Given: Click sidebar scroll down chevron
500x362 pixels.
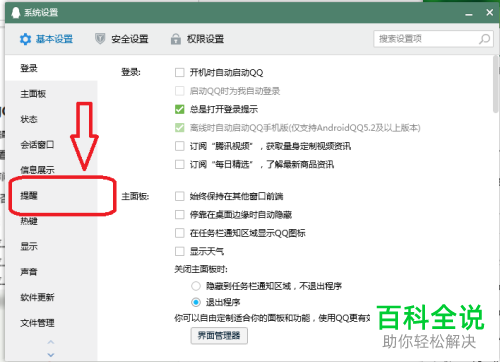Looking at the screenshot, I should click(x=51, y=355).
